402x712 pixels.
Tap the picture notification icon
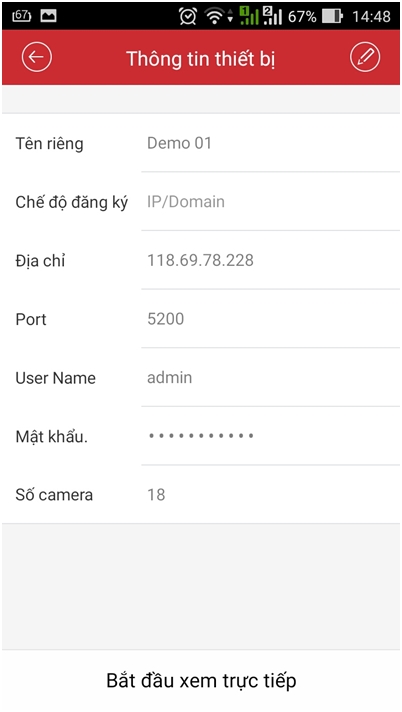coord(48,16)
